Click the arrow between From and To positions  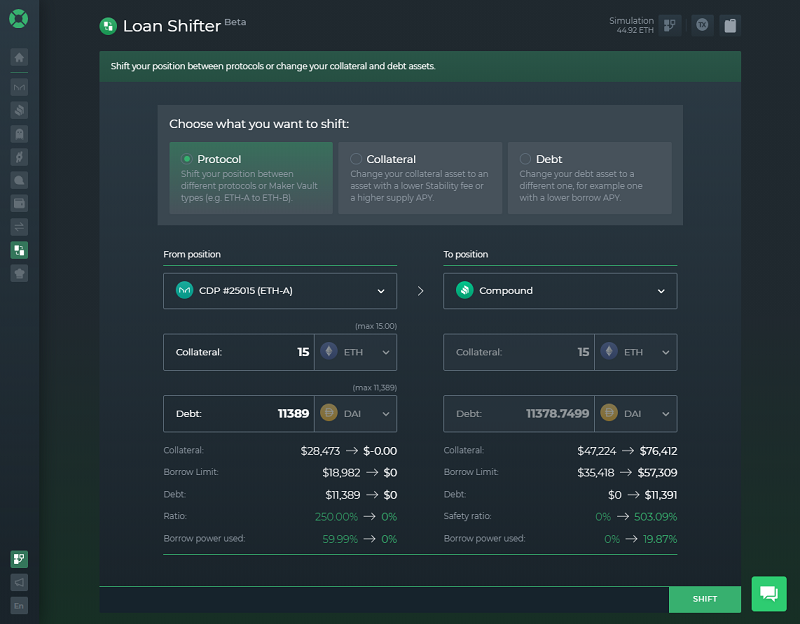(420, 291)
